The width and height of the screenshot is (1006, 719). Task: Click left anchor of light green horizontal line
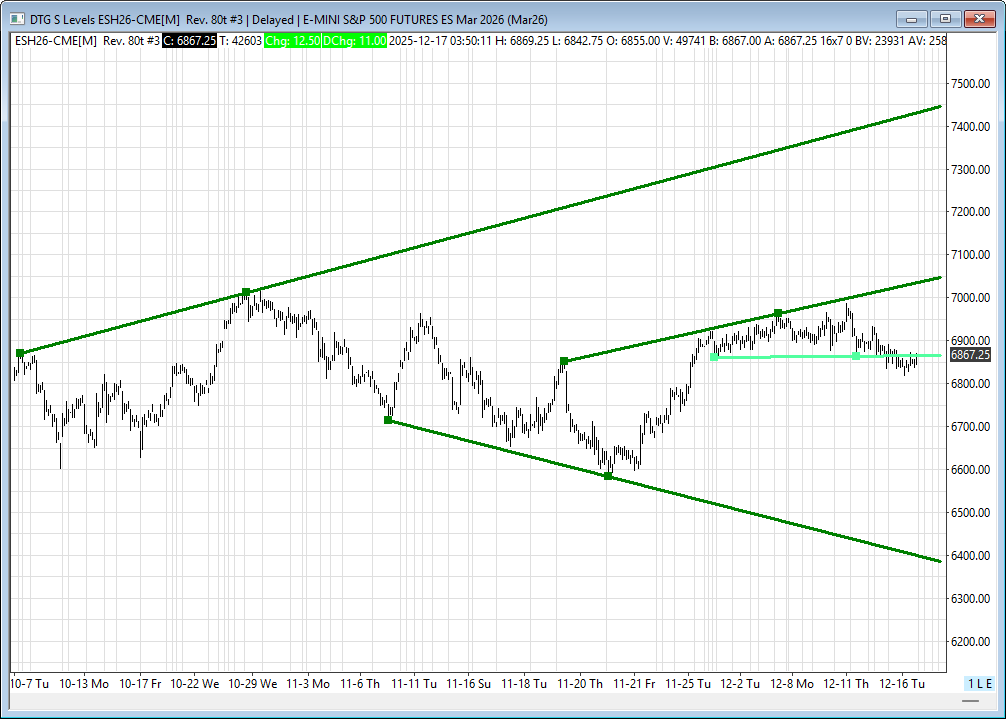pyautogui.click(x=713, y=357)
